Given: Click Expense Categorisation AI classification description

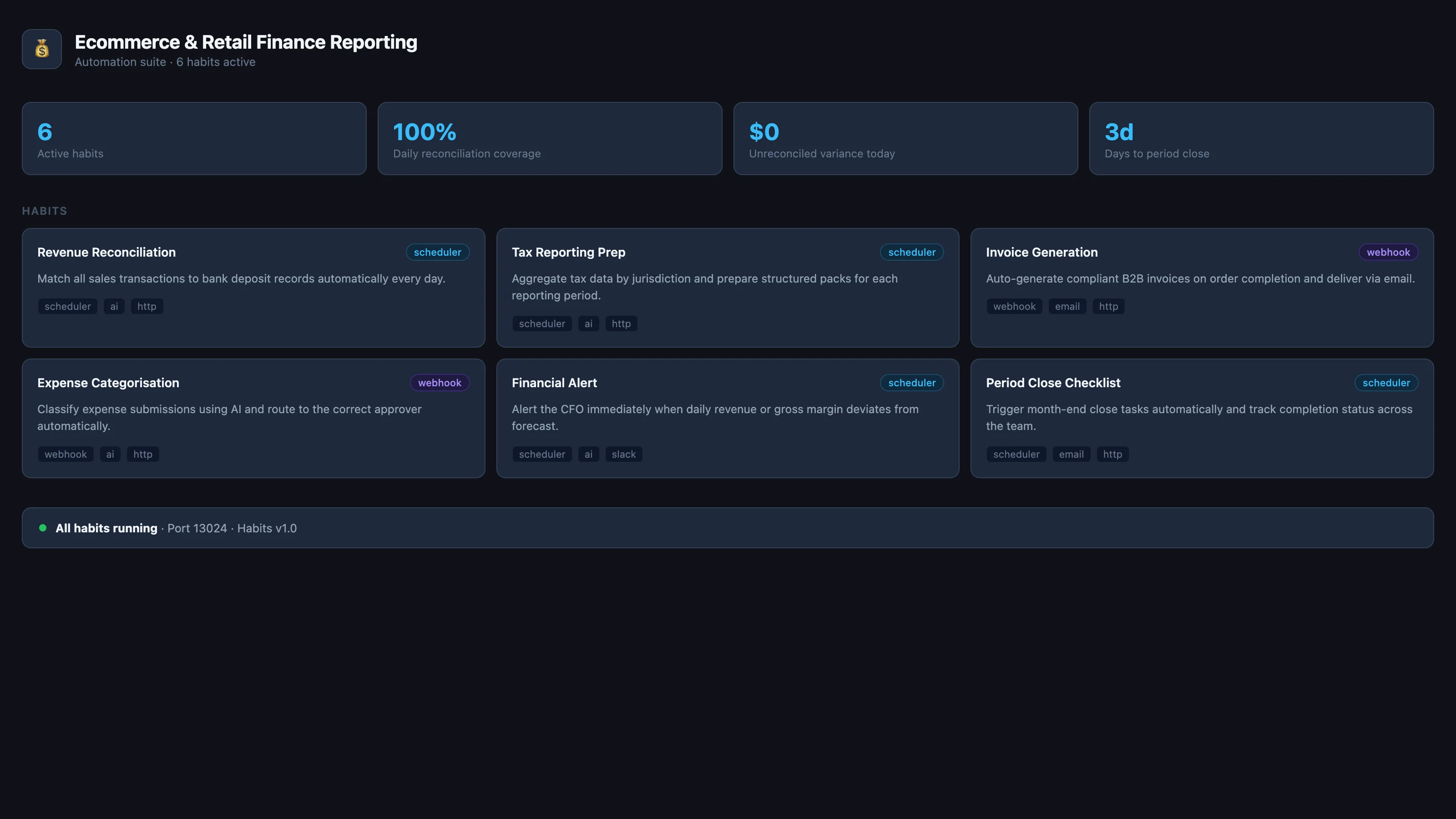Looking at the screenshot, I should click(229, 418).
